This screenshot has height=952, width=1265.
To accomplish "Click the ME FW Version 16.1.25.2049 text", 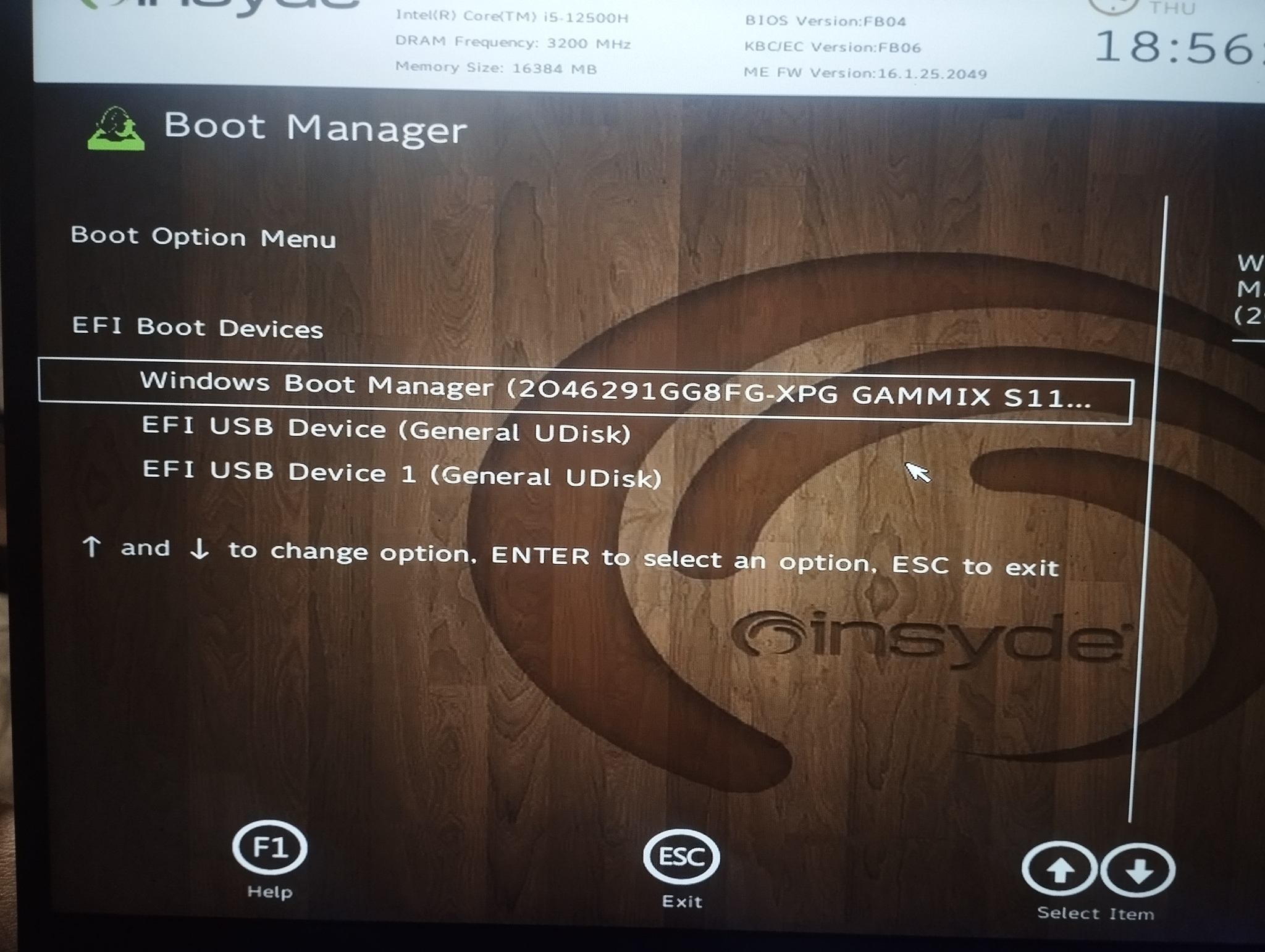I will (x=865, y=73).
